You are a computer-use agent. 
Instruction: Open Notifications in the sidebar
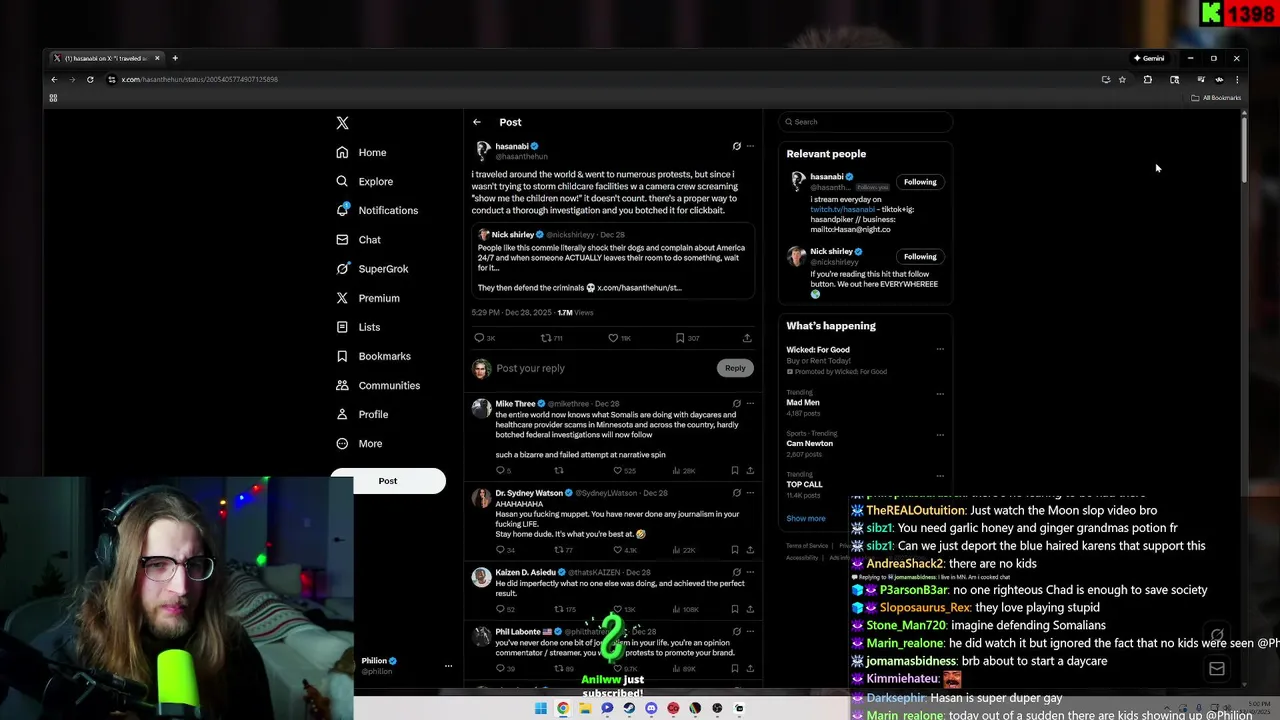click(x=377, y=210)
